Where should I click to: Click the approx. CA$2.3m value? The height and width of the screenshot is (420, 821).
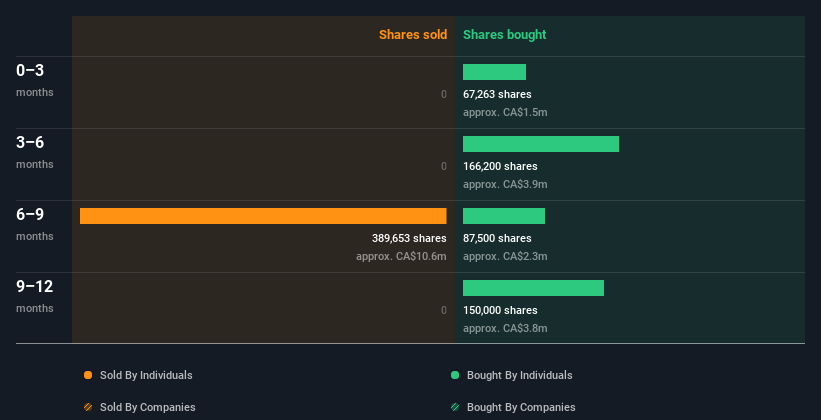pos(505,256)
